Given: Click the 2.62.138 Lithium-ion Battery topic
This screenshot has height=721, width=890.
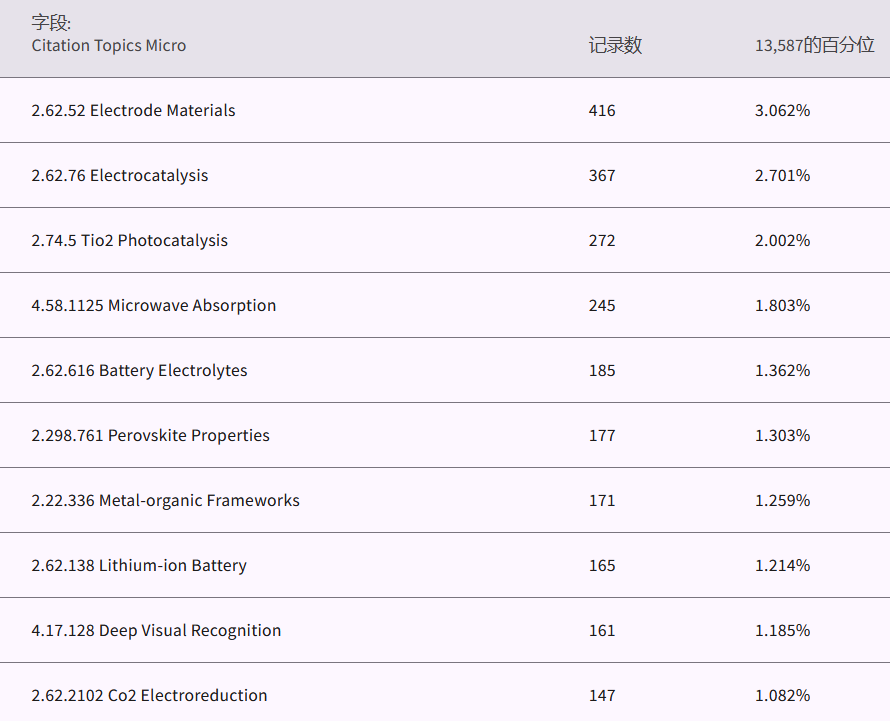Looking at the screenshot, I should pyautogui.click(x=138, y=565).
